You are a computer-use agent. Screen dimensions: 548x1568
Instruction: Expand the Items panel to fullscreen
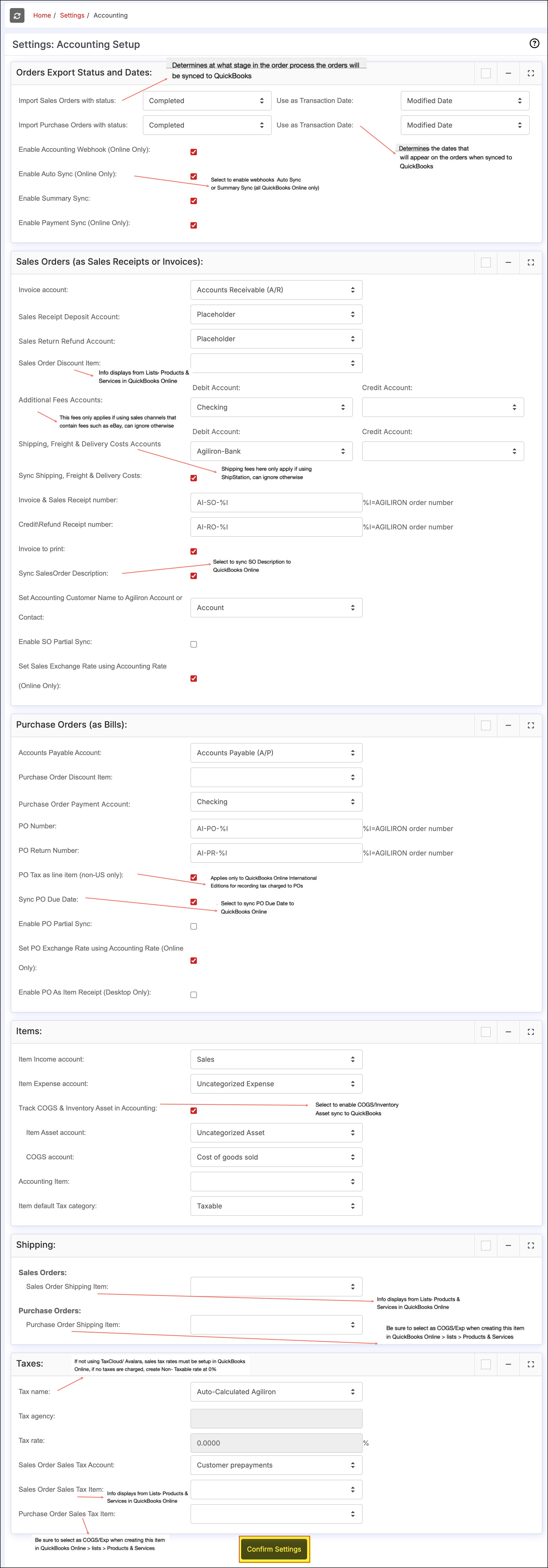(530, 1032)
